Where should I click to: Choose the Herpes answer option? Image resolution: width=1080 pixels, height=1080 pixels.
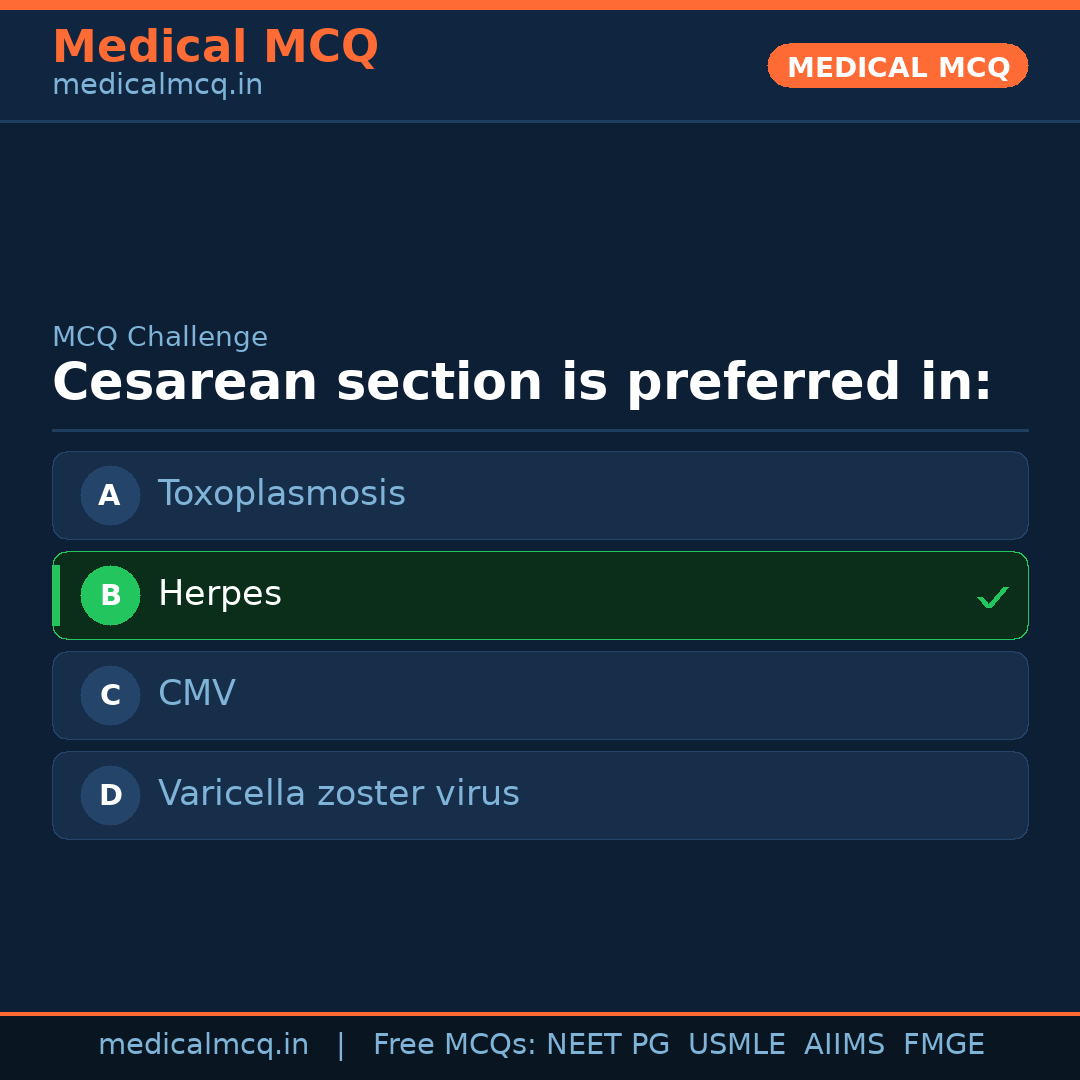tap(540, 595)
